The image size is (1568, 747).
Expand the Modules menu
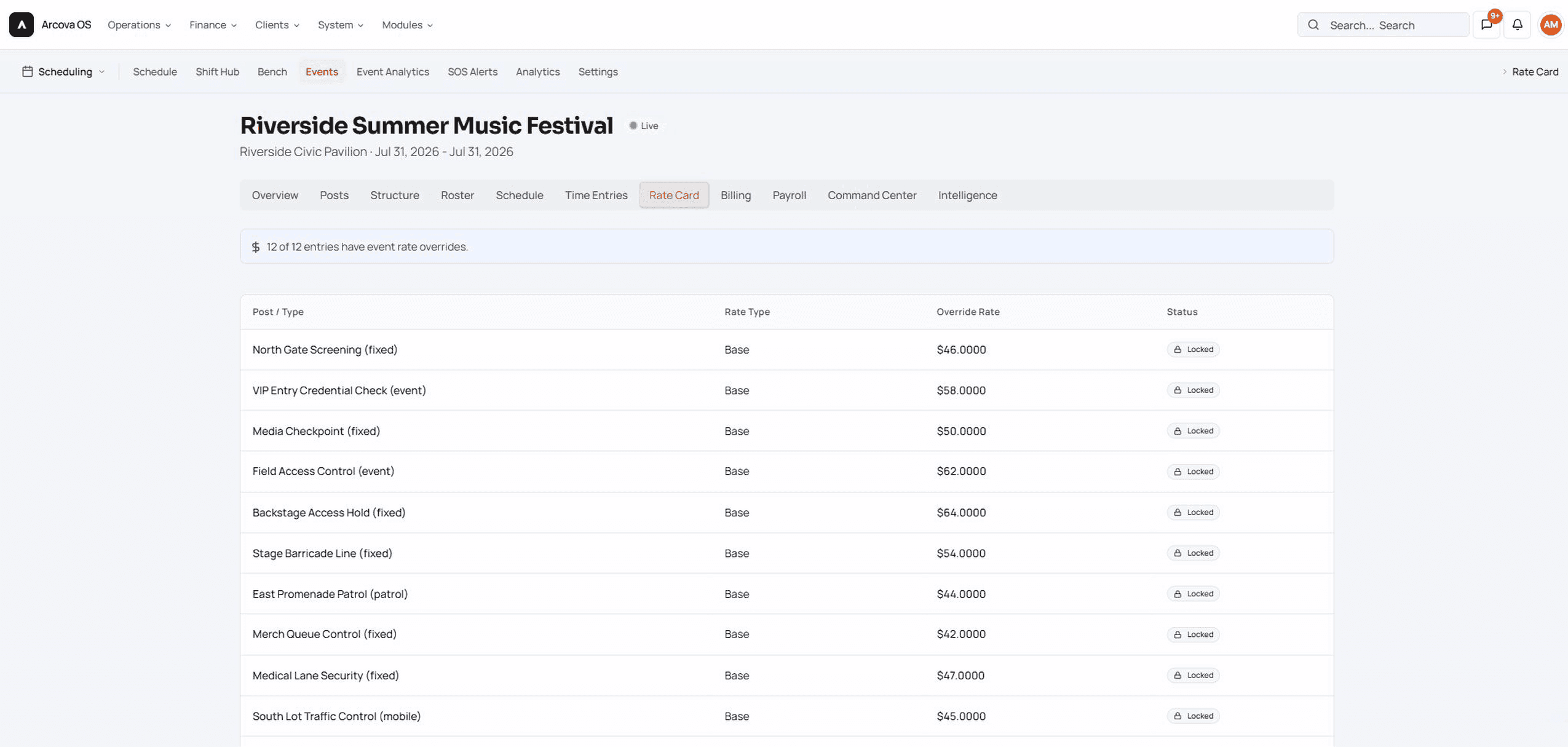coord(407,25)
